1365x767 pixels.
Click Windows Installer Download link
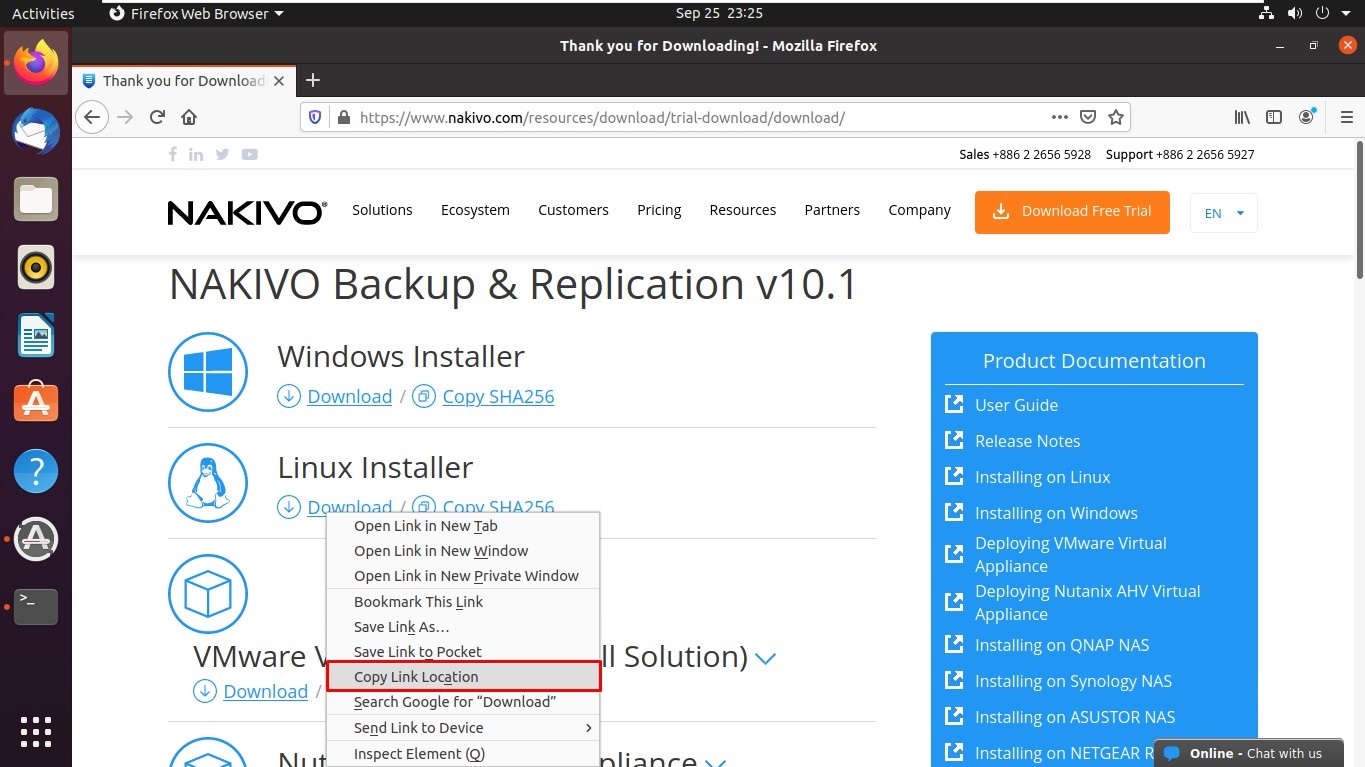pos(349,397)
